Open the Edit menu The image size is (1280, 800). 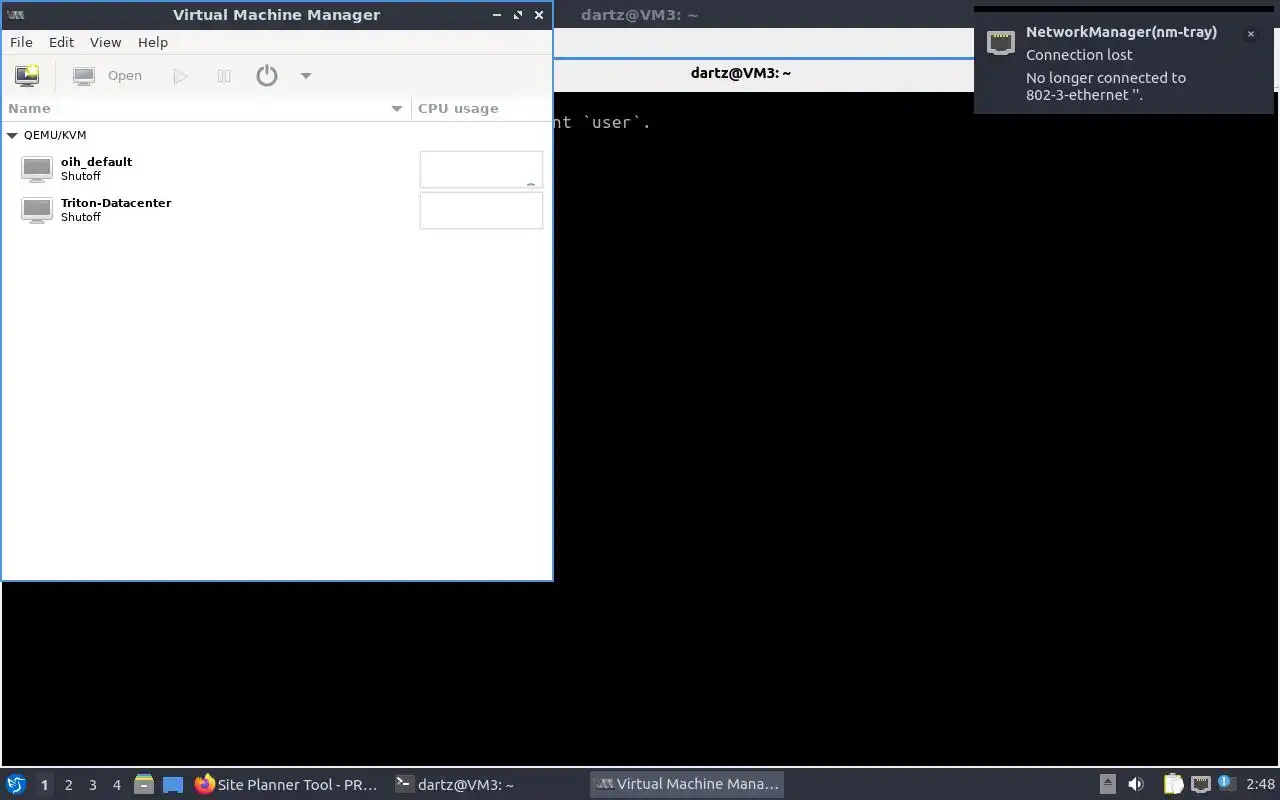61,42
